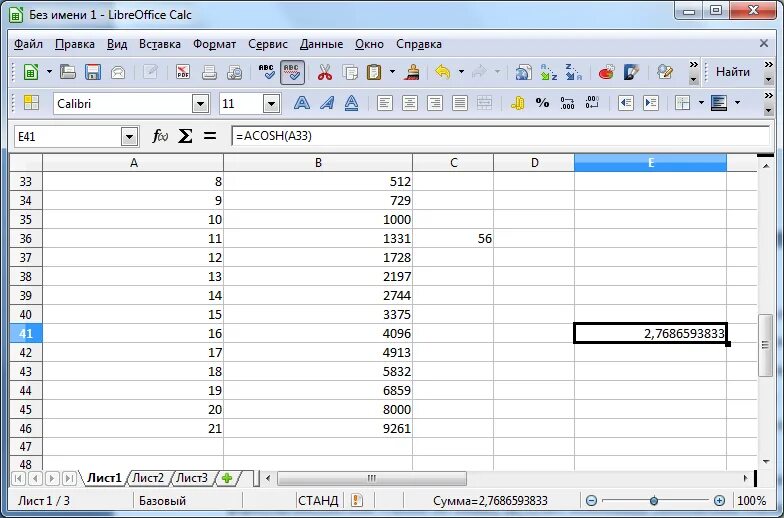This screenshot has width=784, height=518.
Task: Increase cell indent
Action: pos(650,103)
